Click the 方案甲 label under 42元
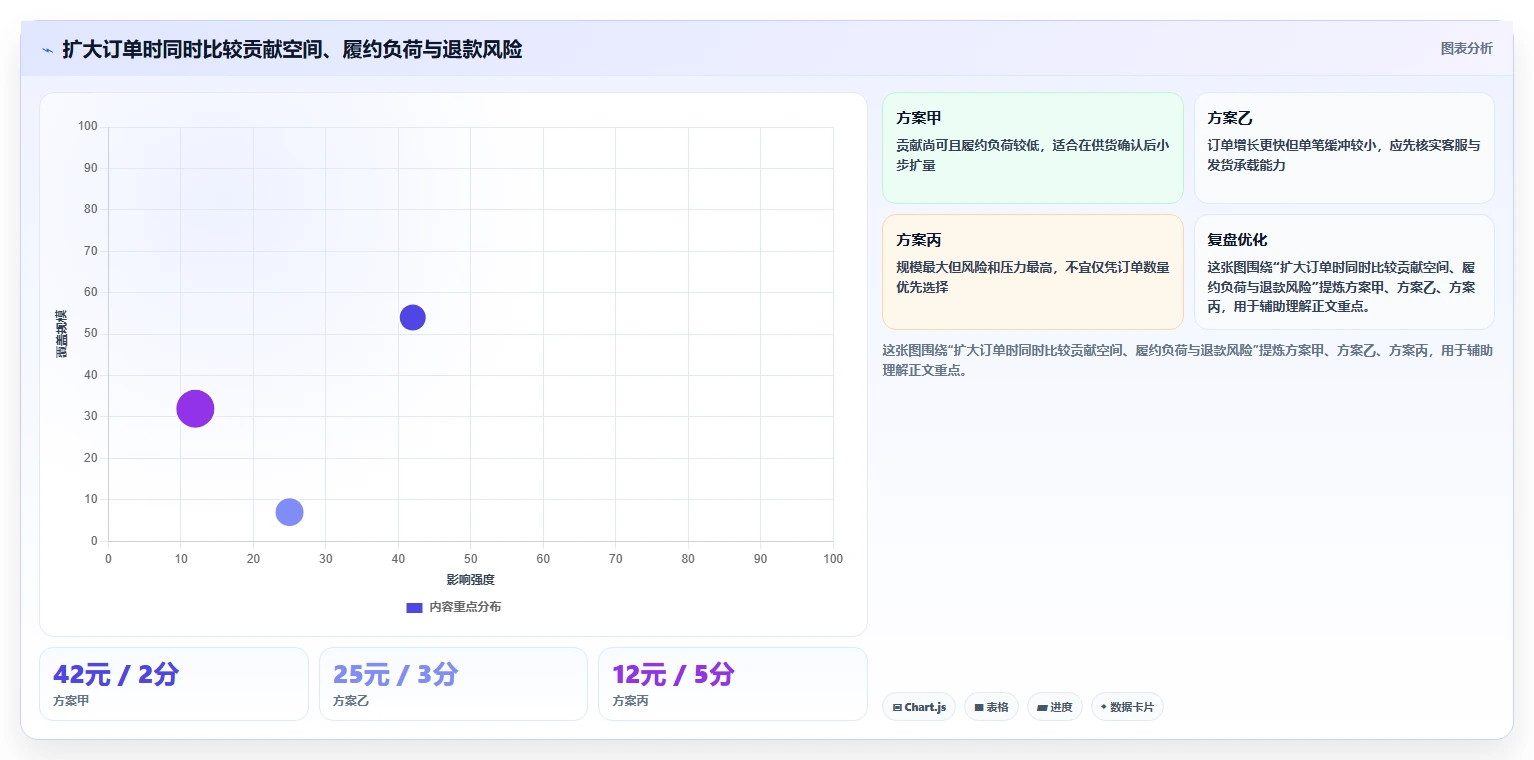The height and width of the screenshot is (760, 1534). click(71, 701)
